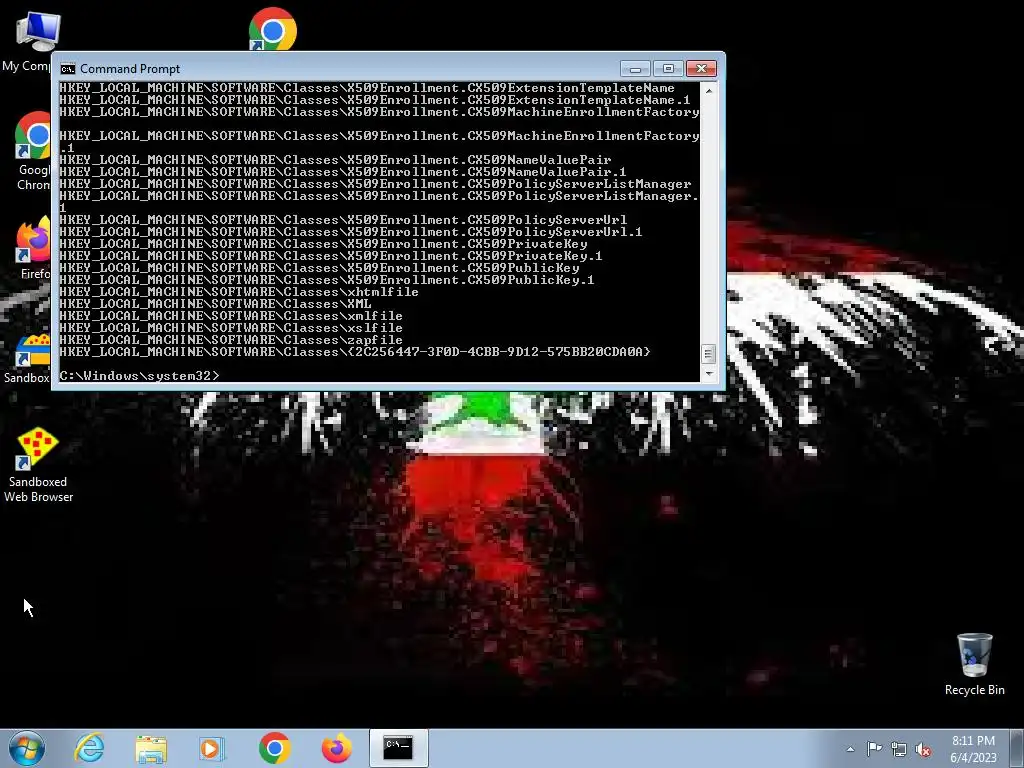Open the Chrome shortcut above the Command Prompt window
The height and width of the screenshot is (768, 1024).
[x=272, y=30]
